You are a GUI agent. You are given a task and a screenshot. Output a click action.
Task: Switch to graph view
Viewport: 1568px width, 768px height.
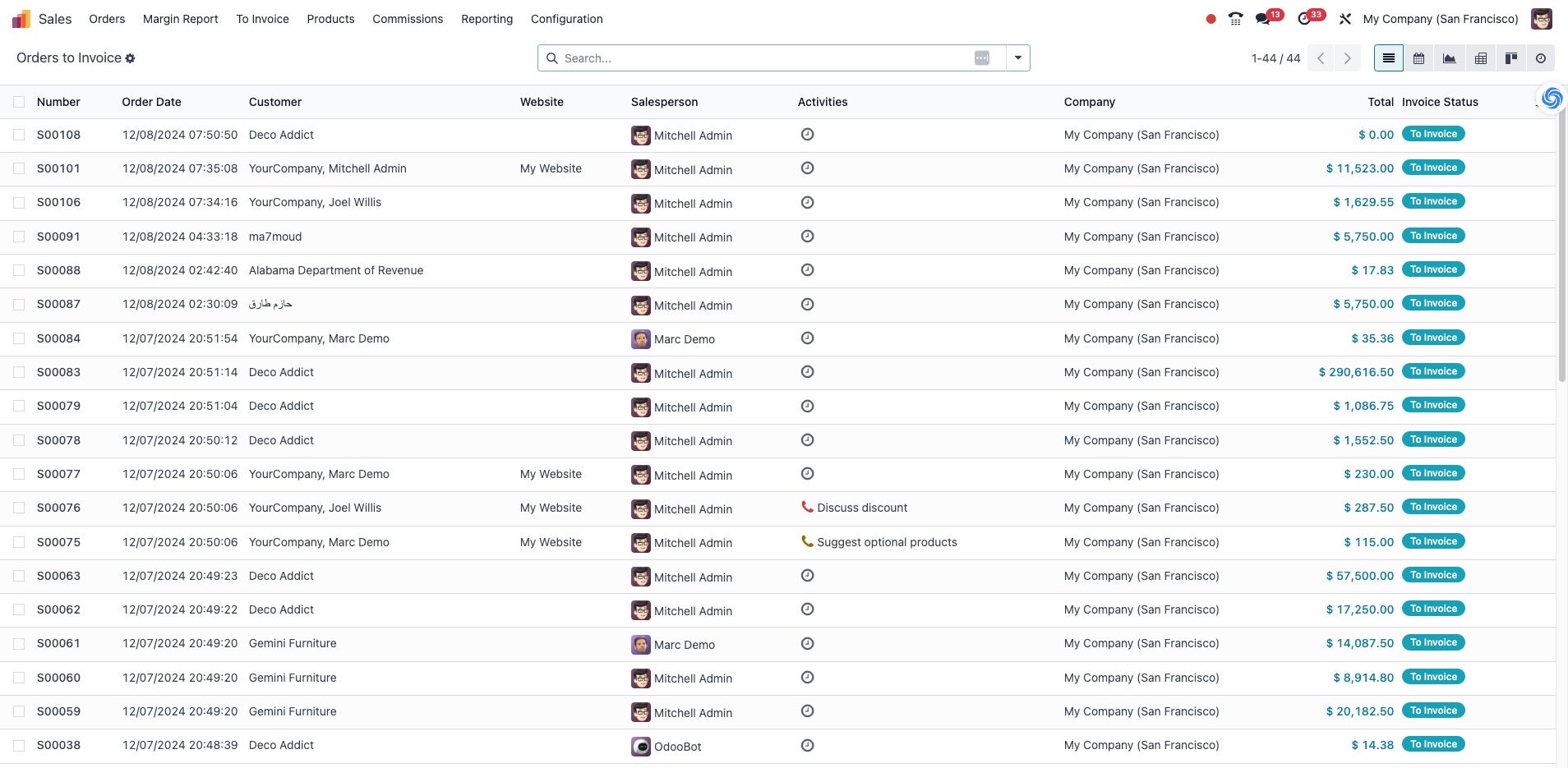1450,58
